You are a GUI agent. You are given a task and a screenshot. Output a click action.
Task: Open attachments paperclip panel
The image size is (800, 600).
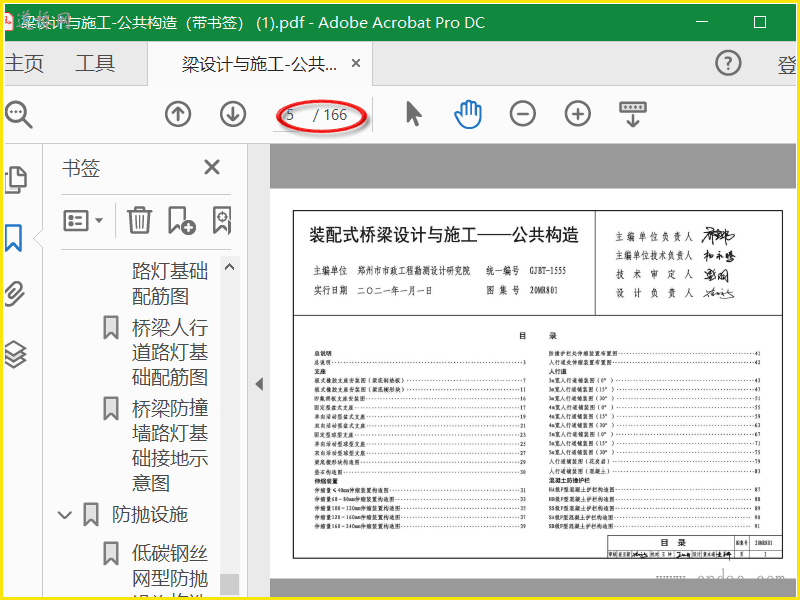[15, 294]
